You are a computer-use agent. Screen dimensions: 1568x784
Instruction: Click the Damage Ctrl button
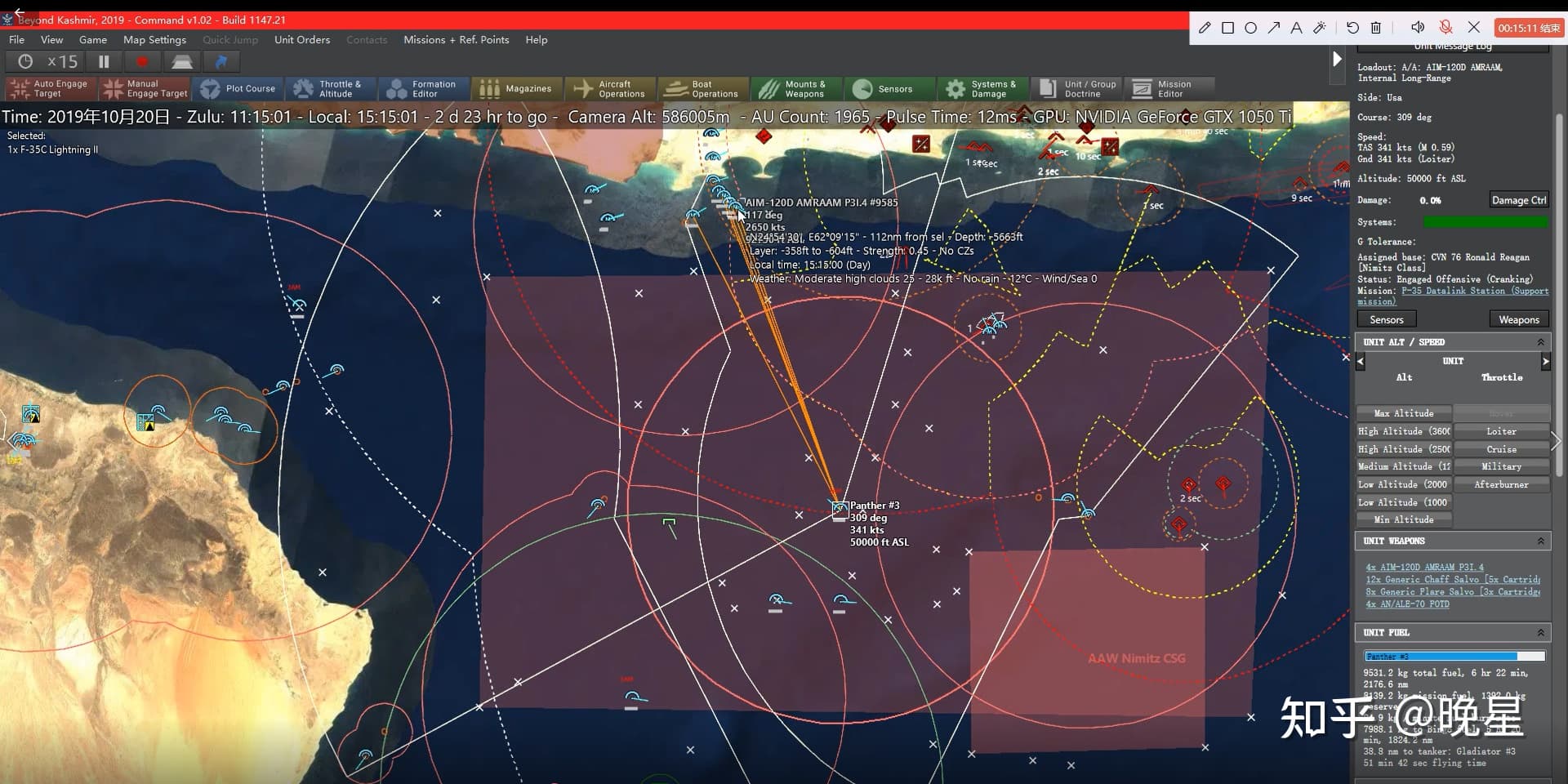[x=1518, y=200]
